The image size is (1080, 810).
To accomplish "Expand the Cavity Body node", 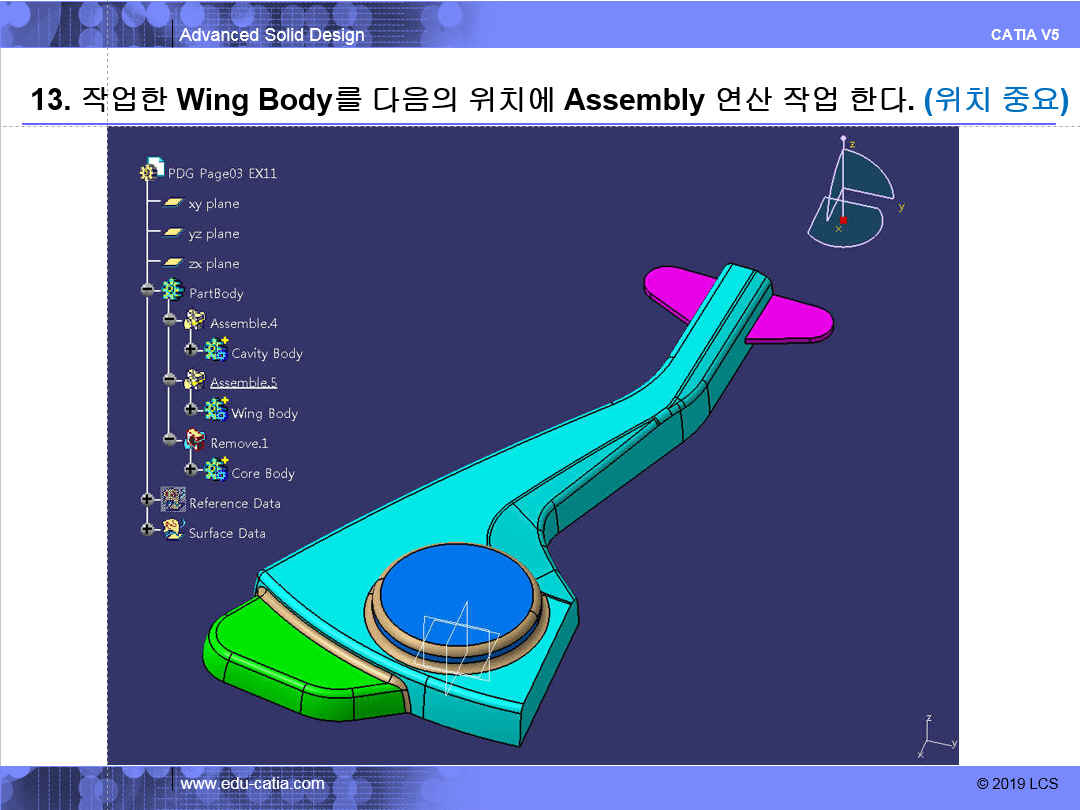I will click(x=190, y=351).
